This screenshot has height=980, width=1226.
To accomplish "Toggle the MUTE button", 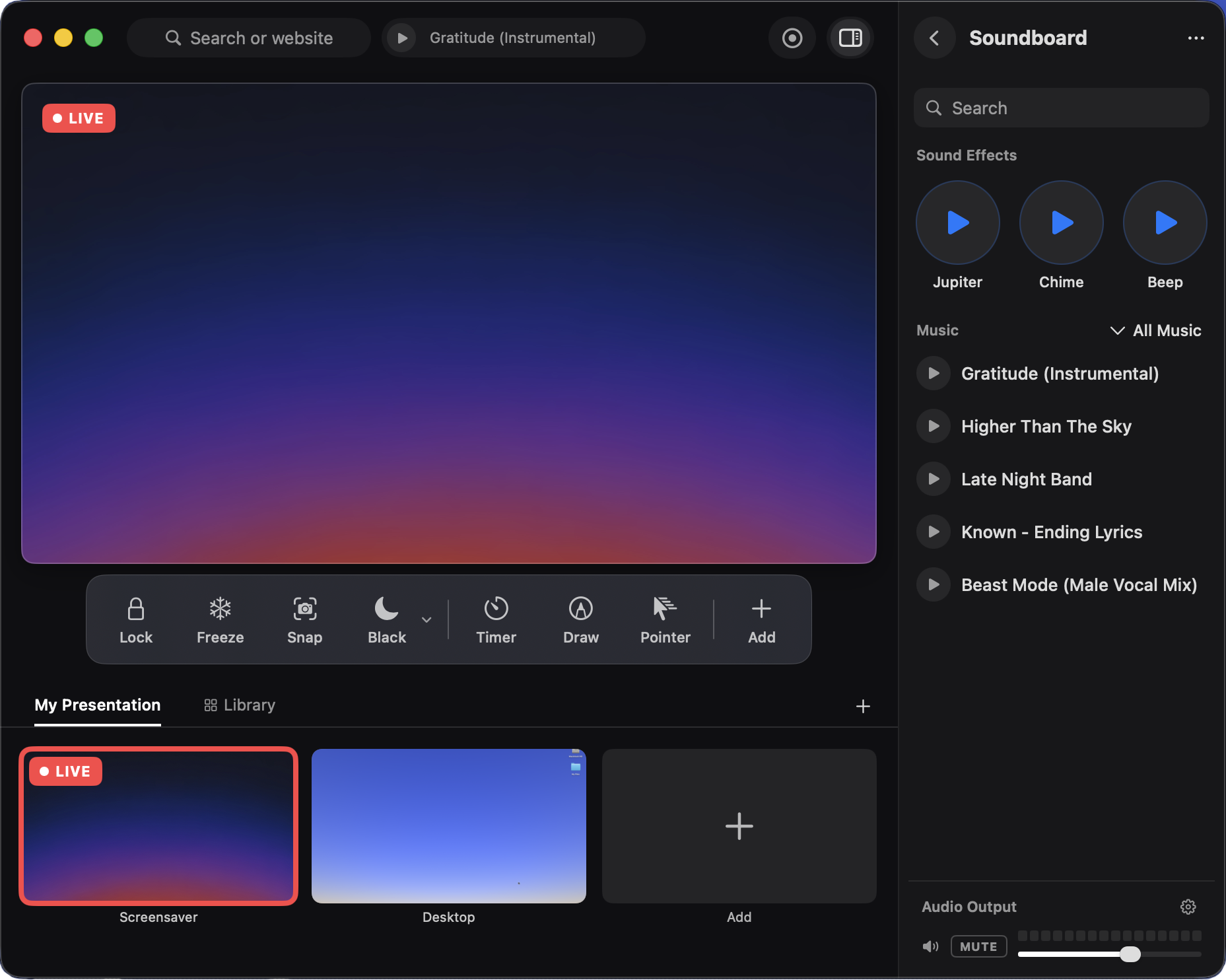I will (978, 946).
